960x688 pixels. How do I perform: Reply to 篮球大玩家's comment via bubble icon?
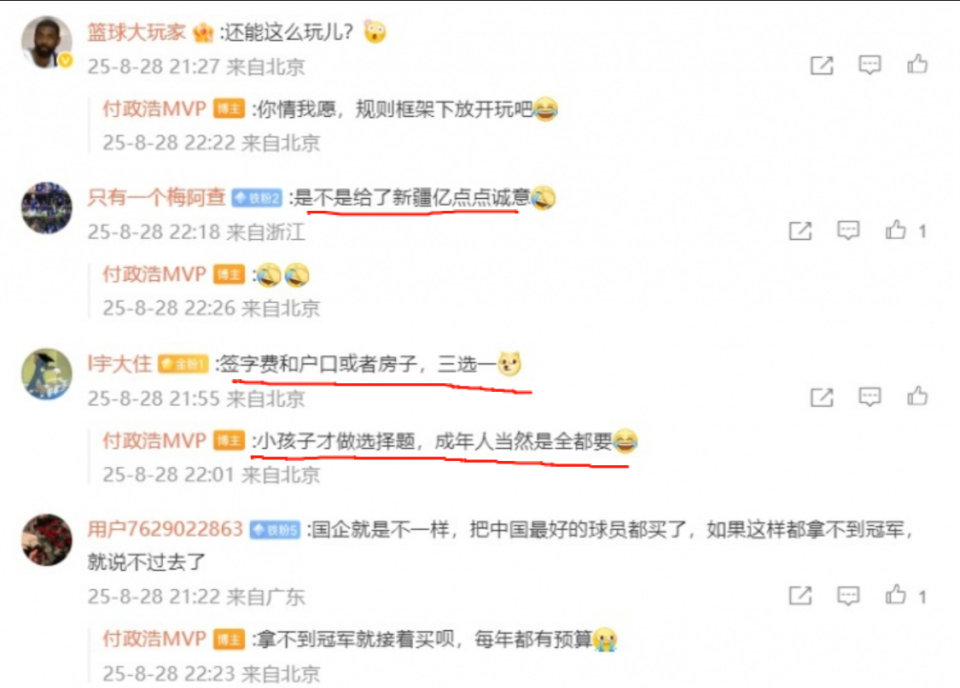click(x=869, y=65)
